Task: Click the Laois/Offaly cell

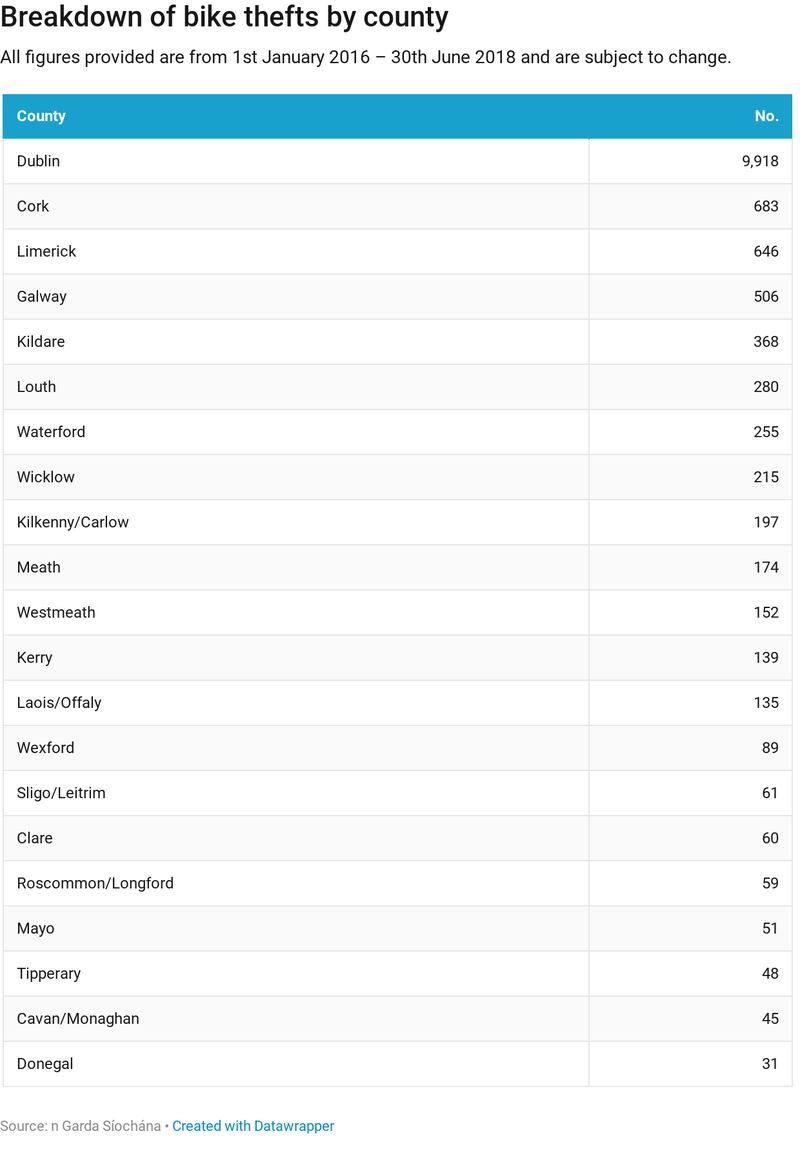Action: (59, 702)
